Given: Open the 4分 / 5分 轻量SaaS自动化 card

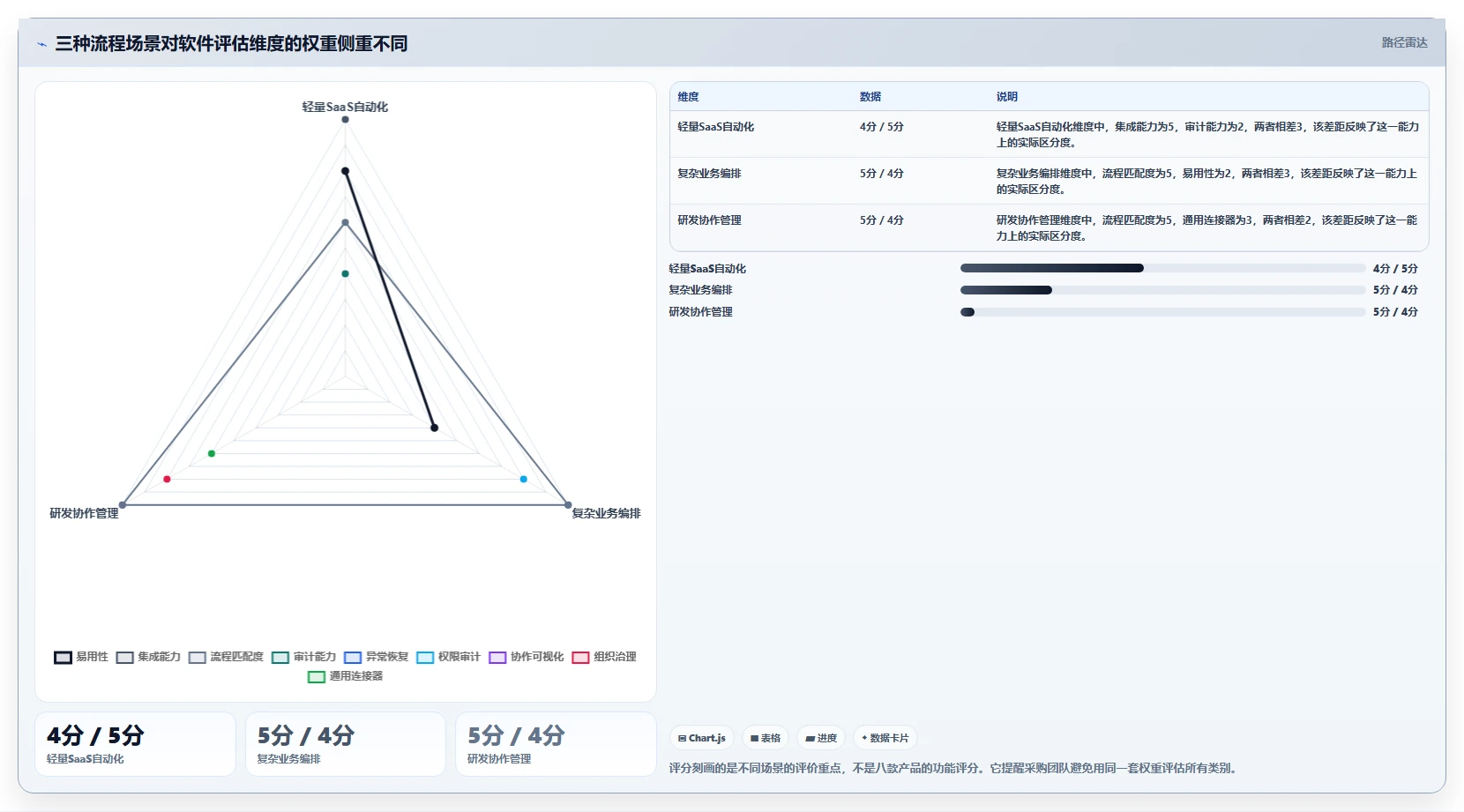Looking at the screenshot, I should point(135,744).
